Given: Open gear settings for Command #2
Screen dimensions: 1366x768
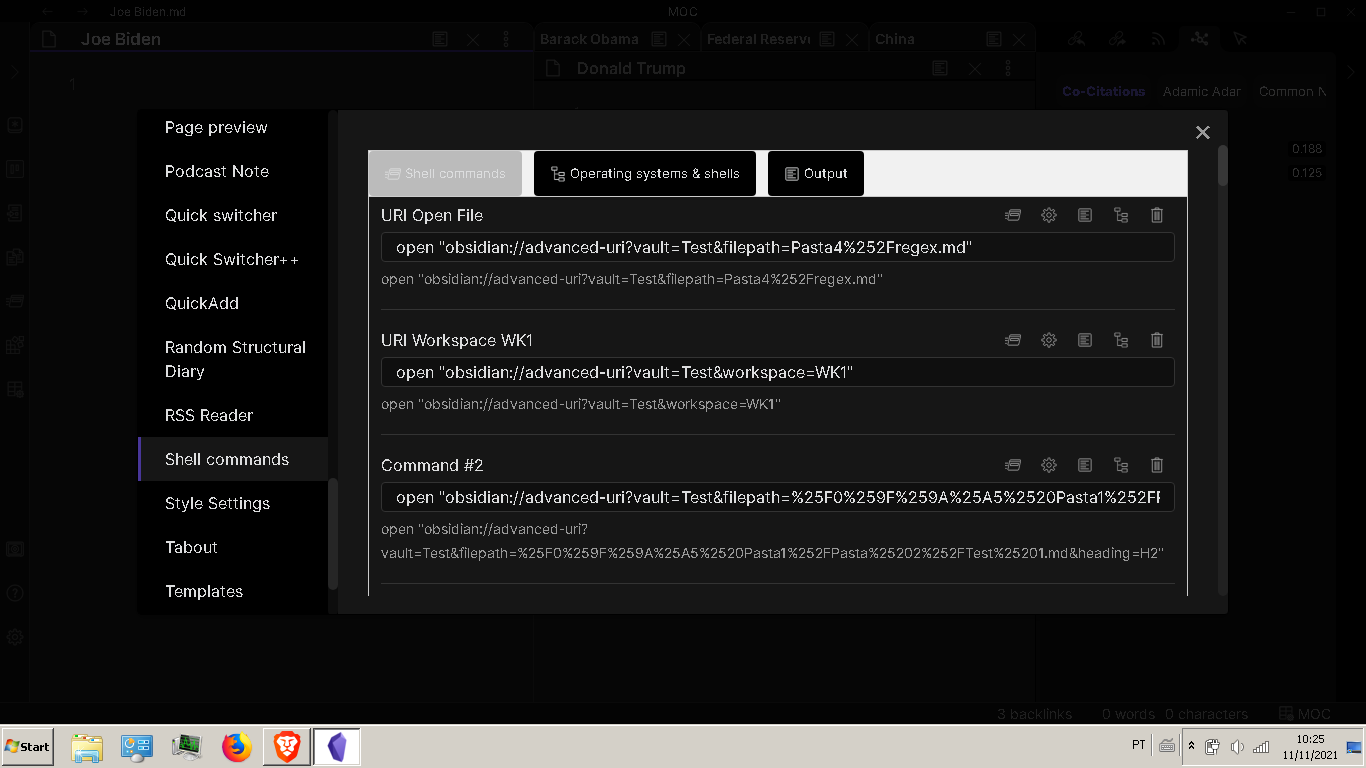Looking at the screenshot, I should click(x=1049, y=465).
